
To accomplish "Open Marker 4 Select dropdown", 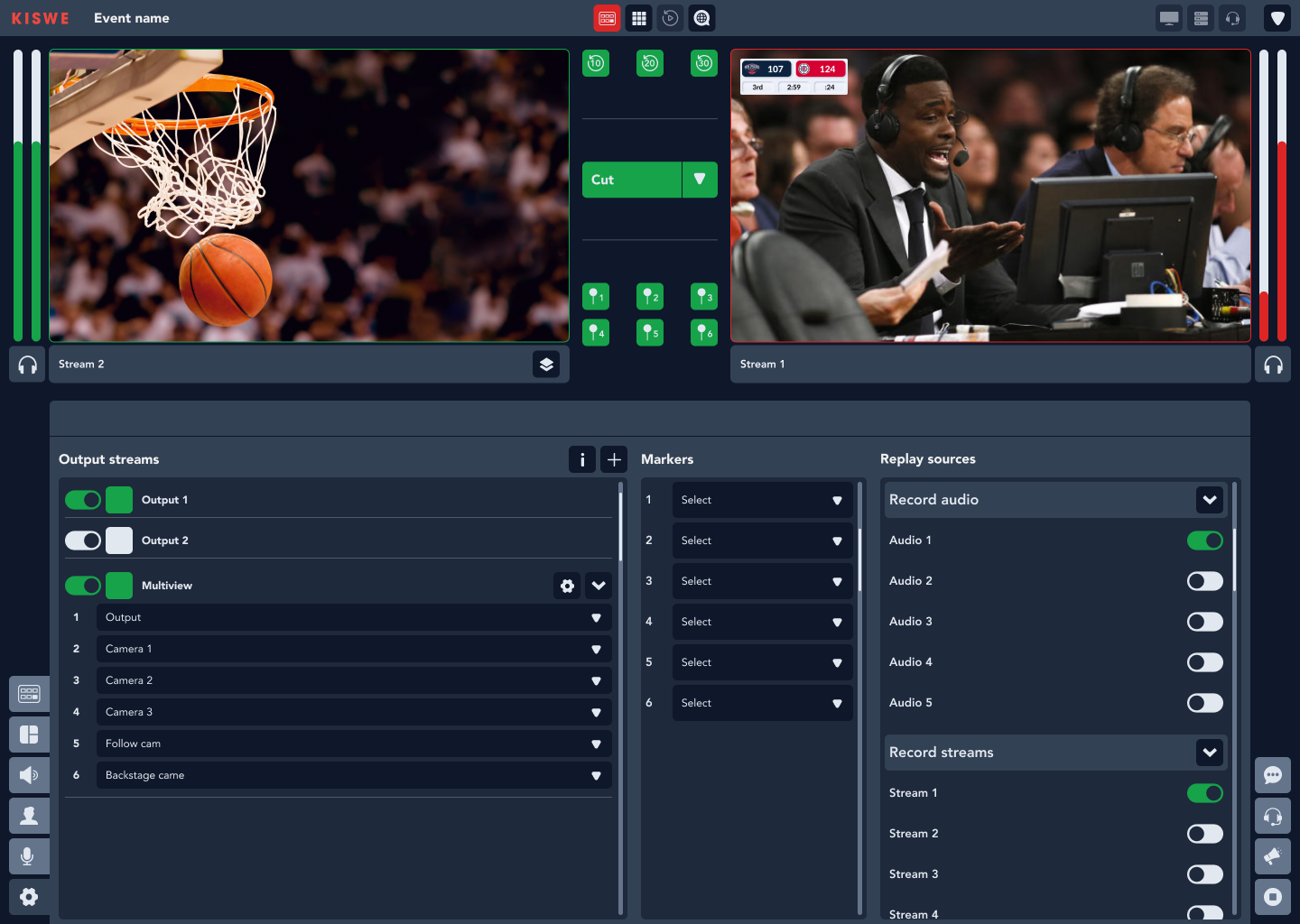I will (763, 622).
